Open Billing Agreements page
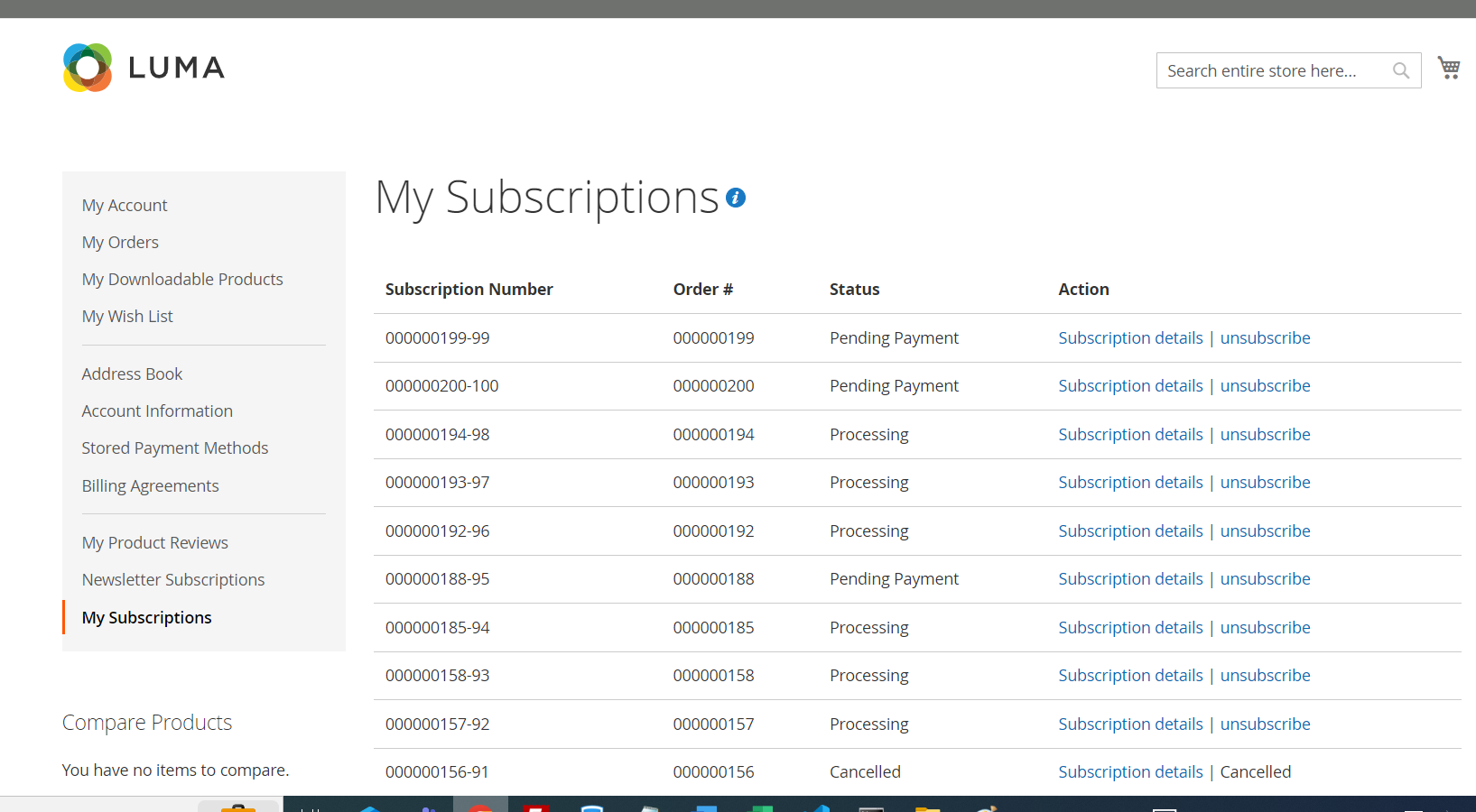The height and width of the screenshot is (812, 1476). coord(150,486)
